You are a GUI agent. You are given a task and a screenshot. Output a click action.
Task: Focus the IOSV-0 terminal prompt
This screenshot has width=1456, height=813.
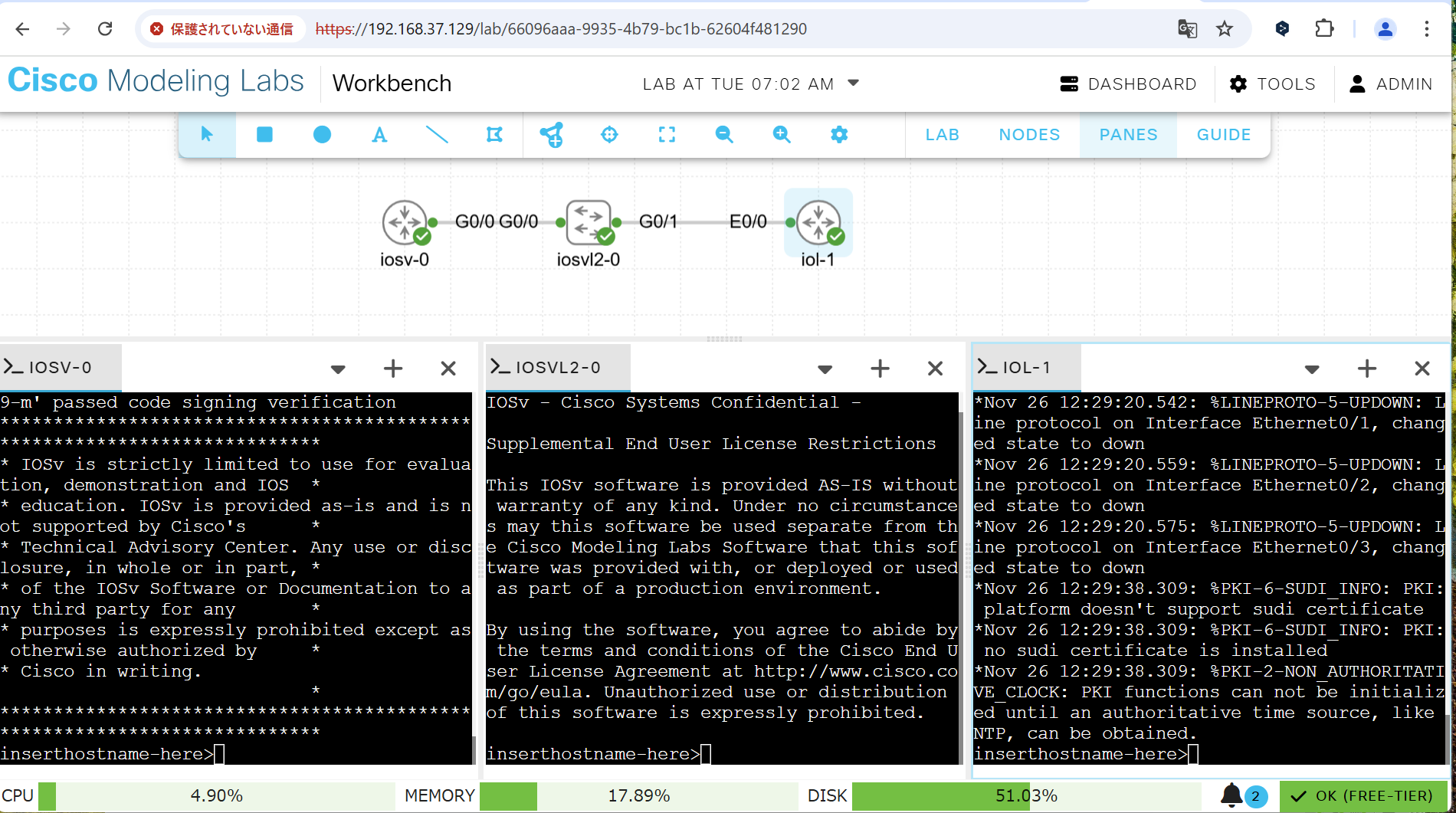tap(112, 755)
